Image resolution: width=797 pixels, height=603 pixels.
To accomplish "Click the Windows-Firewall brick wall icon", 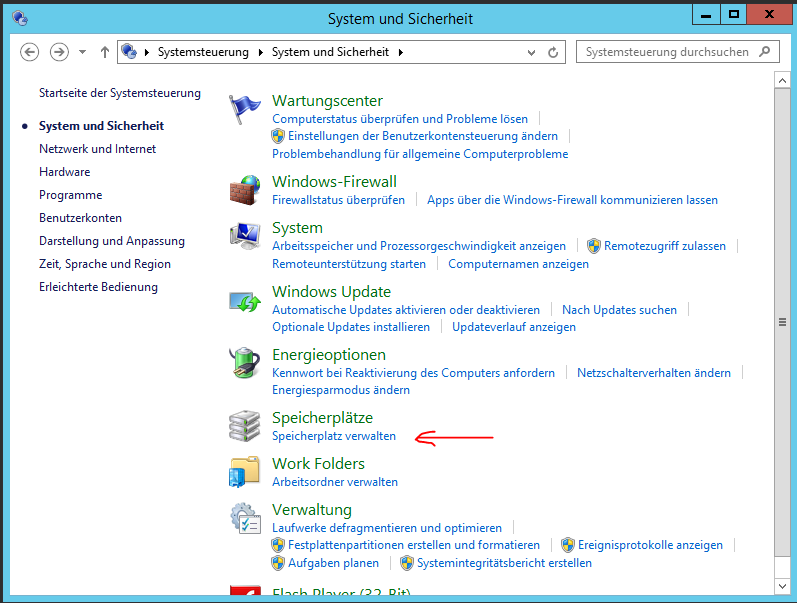I will (x=244, y=190).
